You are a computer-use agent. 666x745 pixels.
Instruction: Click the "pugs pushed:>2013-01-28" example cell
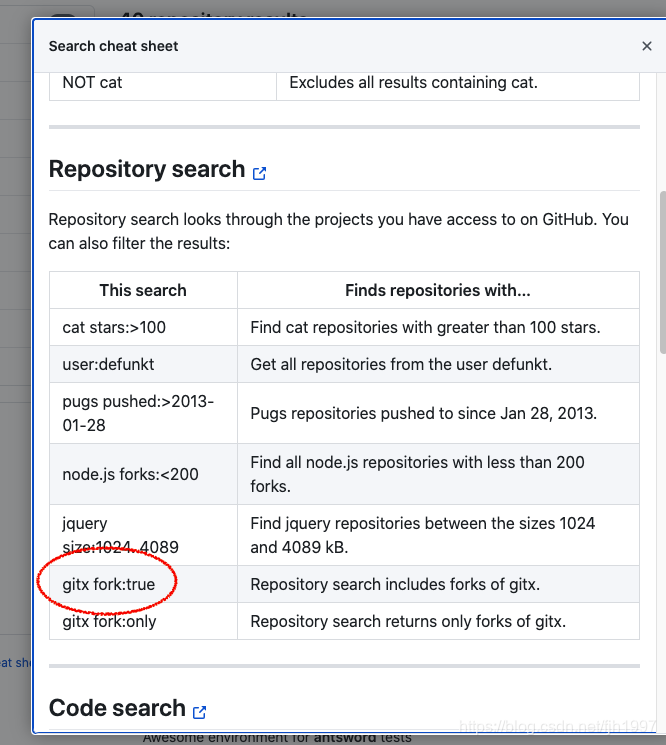coord(138,413)
